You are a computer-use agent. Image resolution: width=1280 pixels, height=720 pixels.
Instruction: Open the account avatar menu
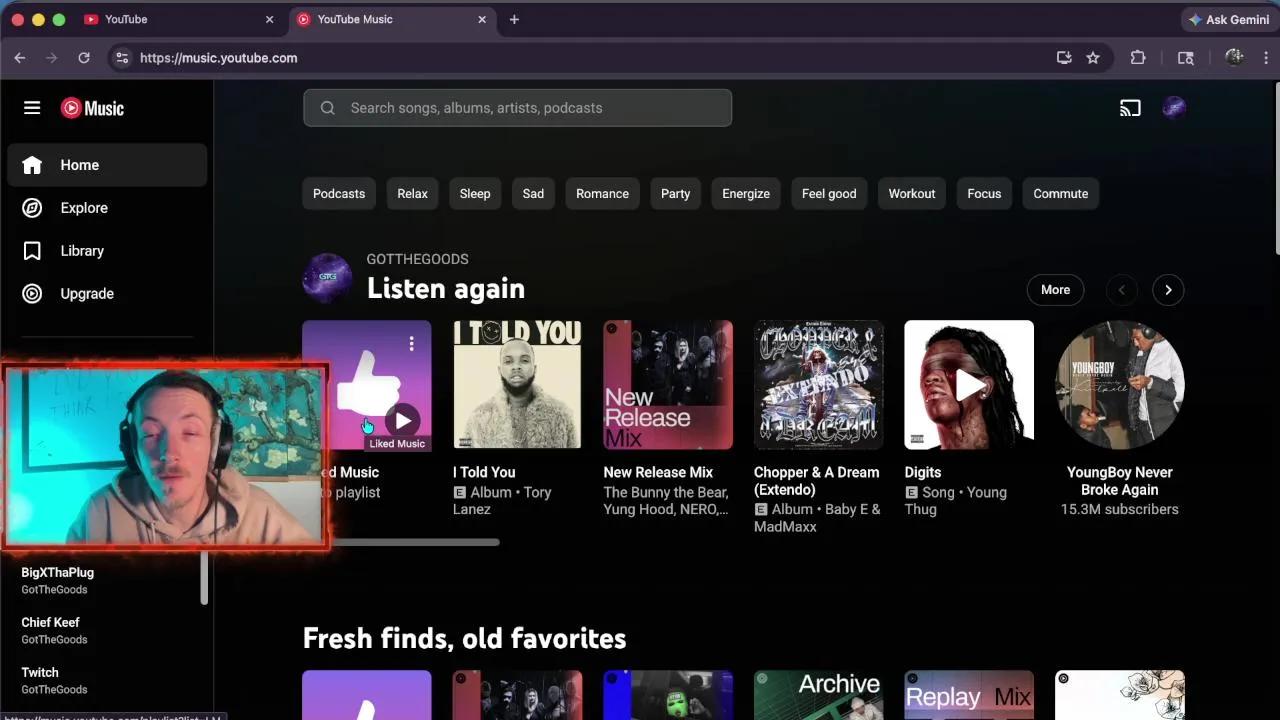[x=1174, y=108]
